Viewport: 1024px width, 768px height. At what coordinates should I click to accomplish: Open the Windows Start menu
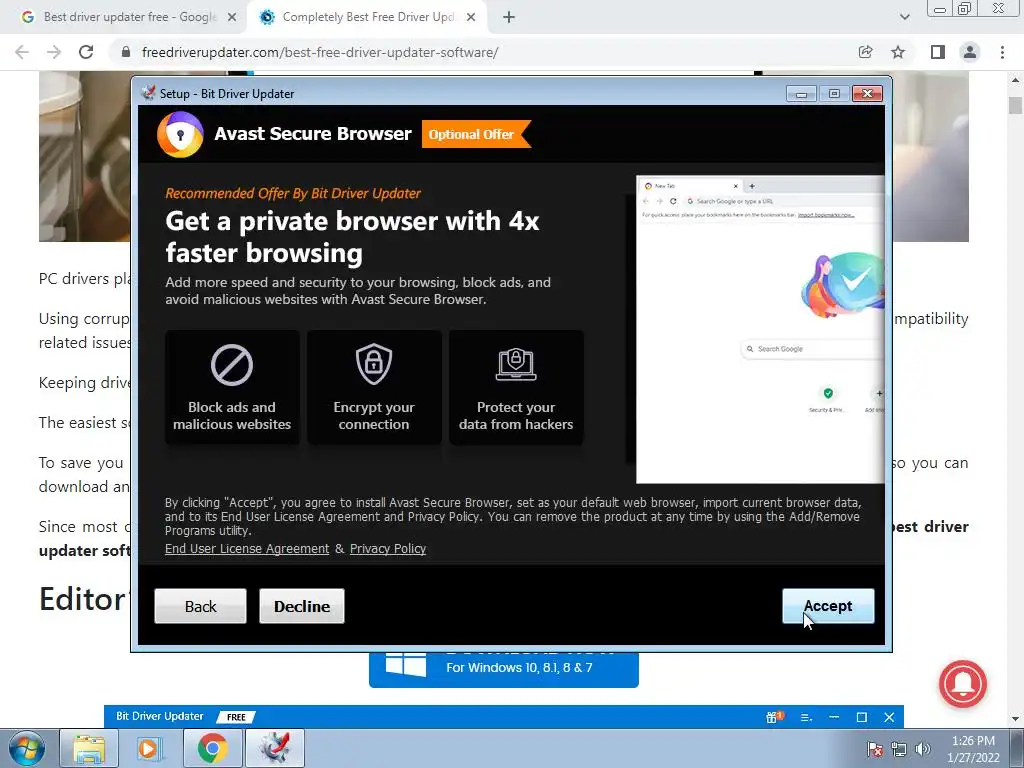coord(26,748)
